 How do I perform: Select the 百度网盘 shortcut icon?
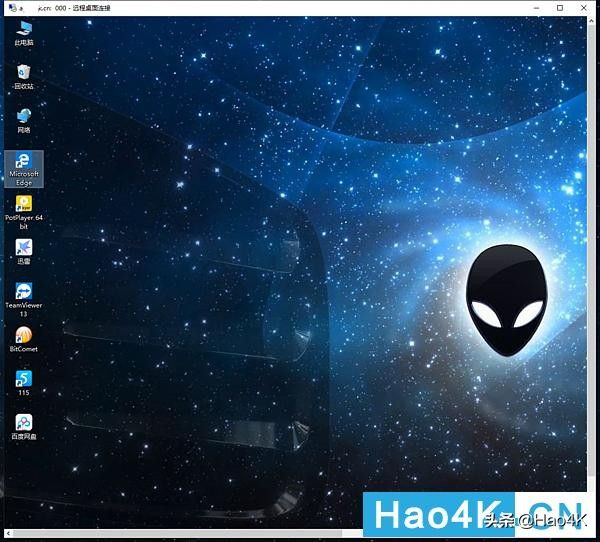tap(24, 427)
